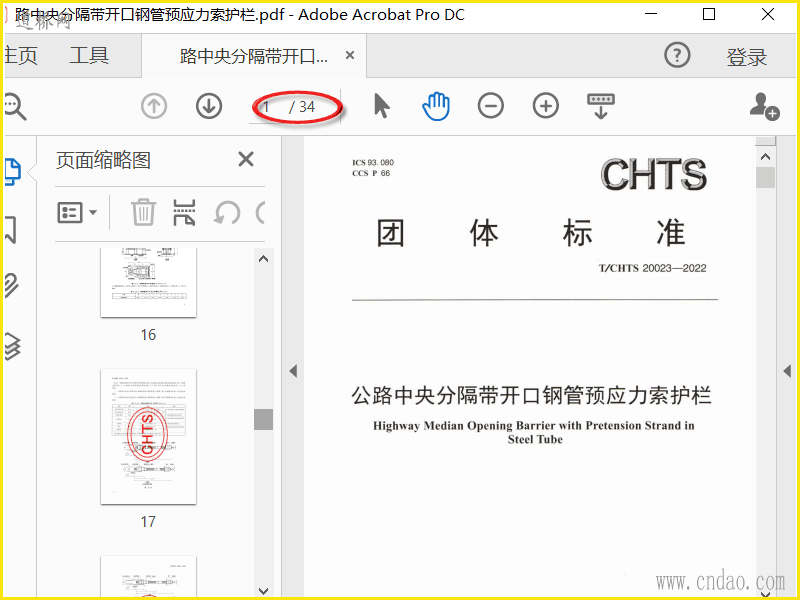Open the layers sidebar icon
The height and width of the screenshot is (600, 800).
(12, 346)
